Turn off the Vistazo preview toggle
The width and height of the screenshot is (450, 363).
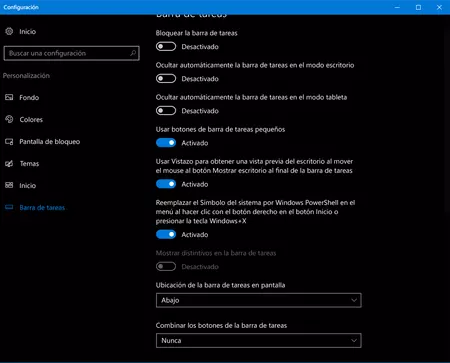tap(166, 184)
